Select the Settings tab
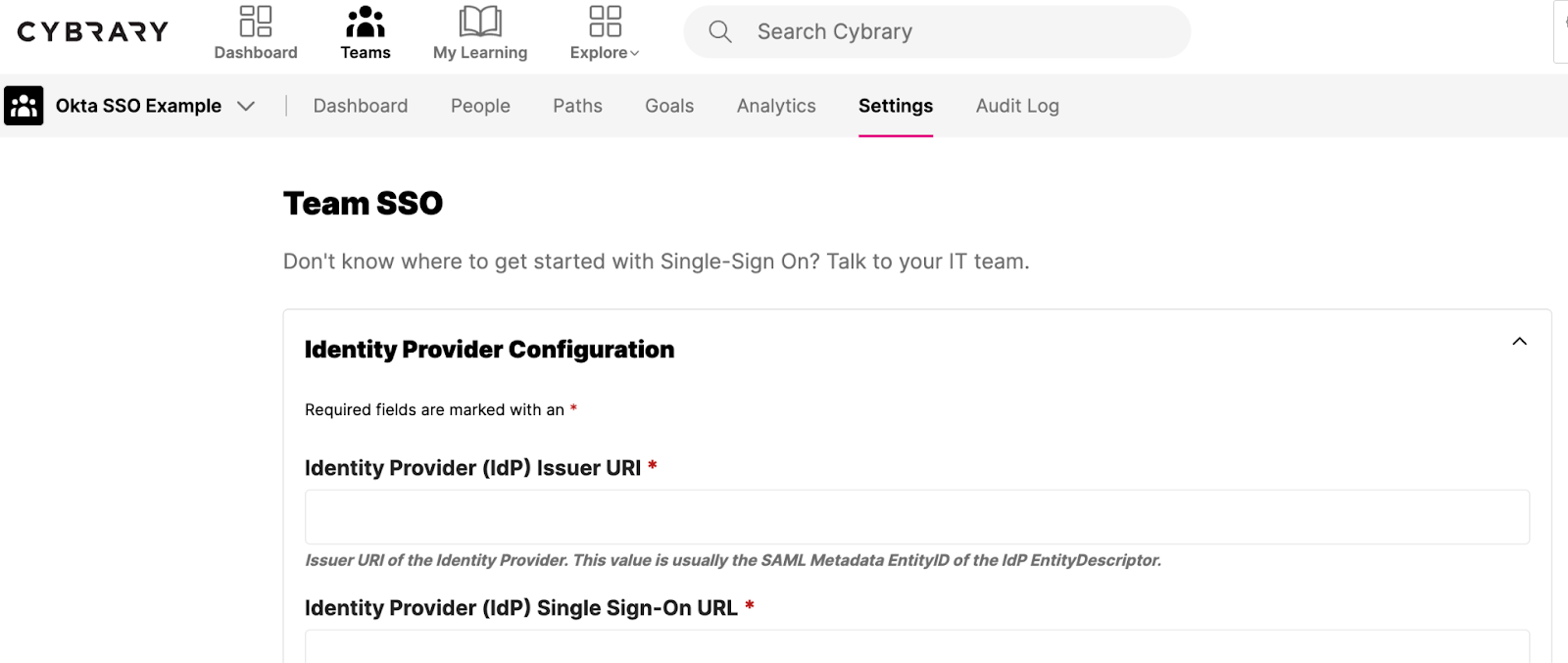This screenshot has height=663, width=1568. click(x=896, y=106)
